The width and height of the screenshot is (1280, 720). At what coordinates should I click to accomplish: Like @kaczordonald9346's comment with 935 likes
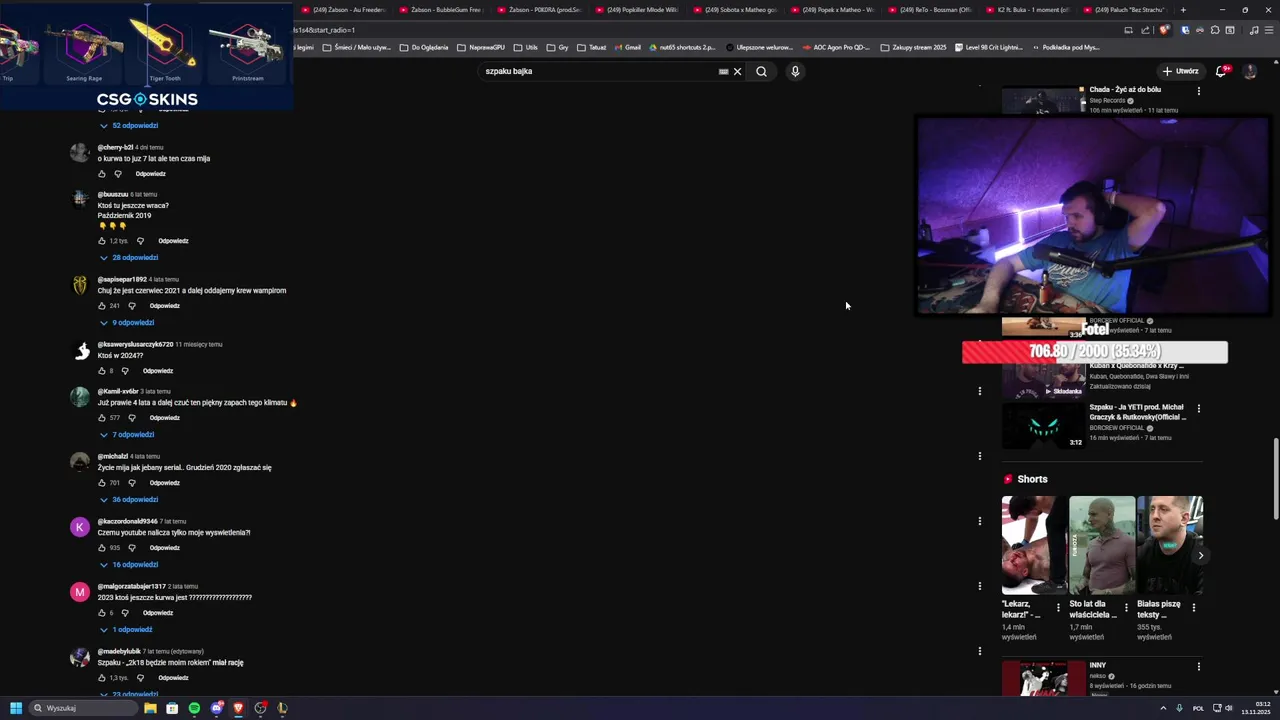point(102,548)
